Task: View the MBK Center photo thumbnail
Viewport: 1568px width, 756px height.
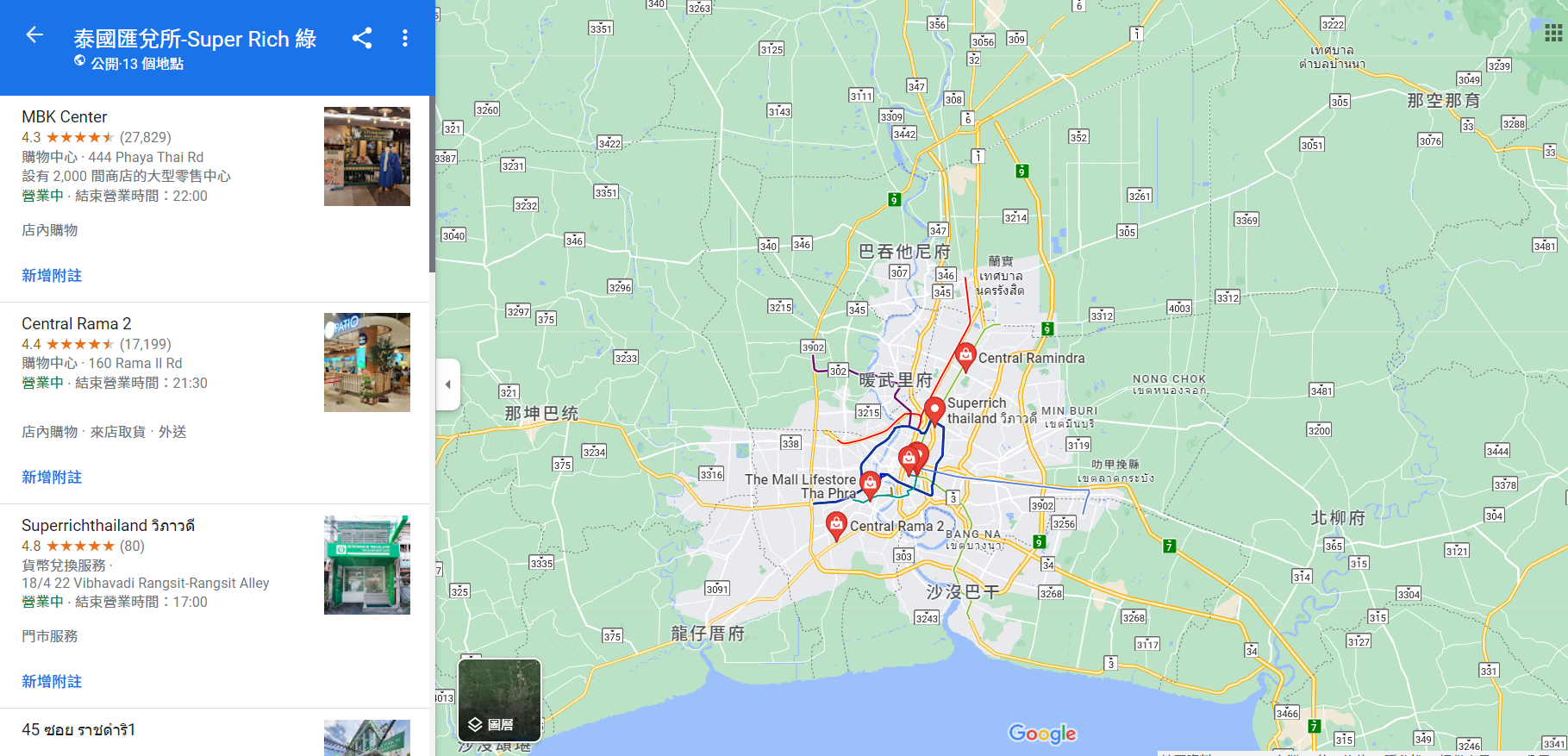Action: tap(367, 156)
